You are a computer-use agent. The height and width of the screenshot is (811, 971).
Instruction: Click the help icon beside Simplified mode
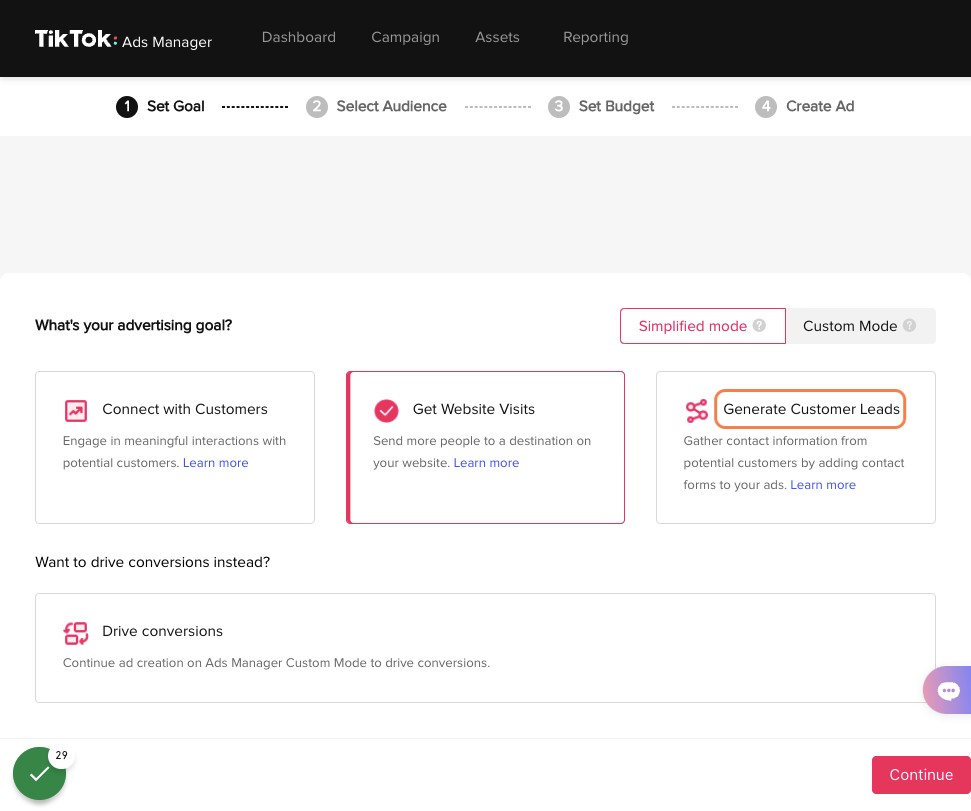click(759, 325)
